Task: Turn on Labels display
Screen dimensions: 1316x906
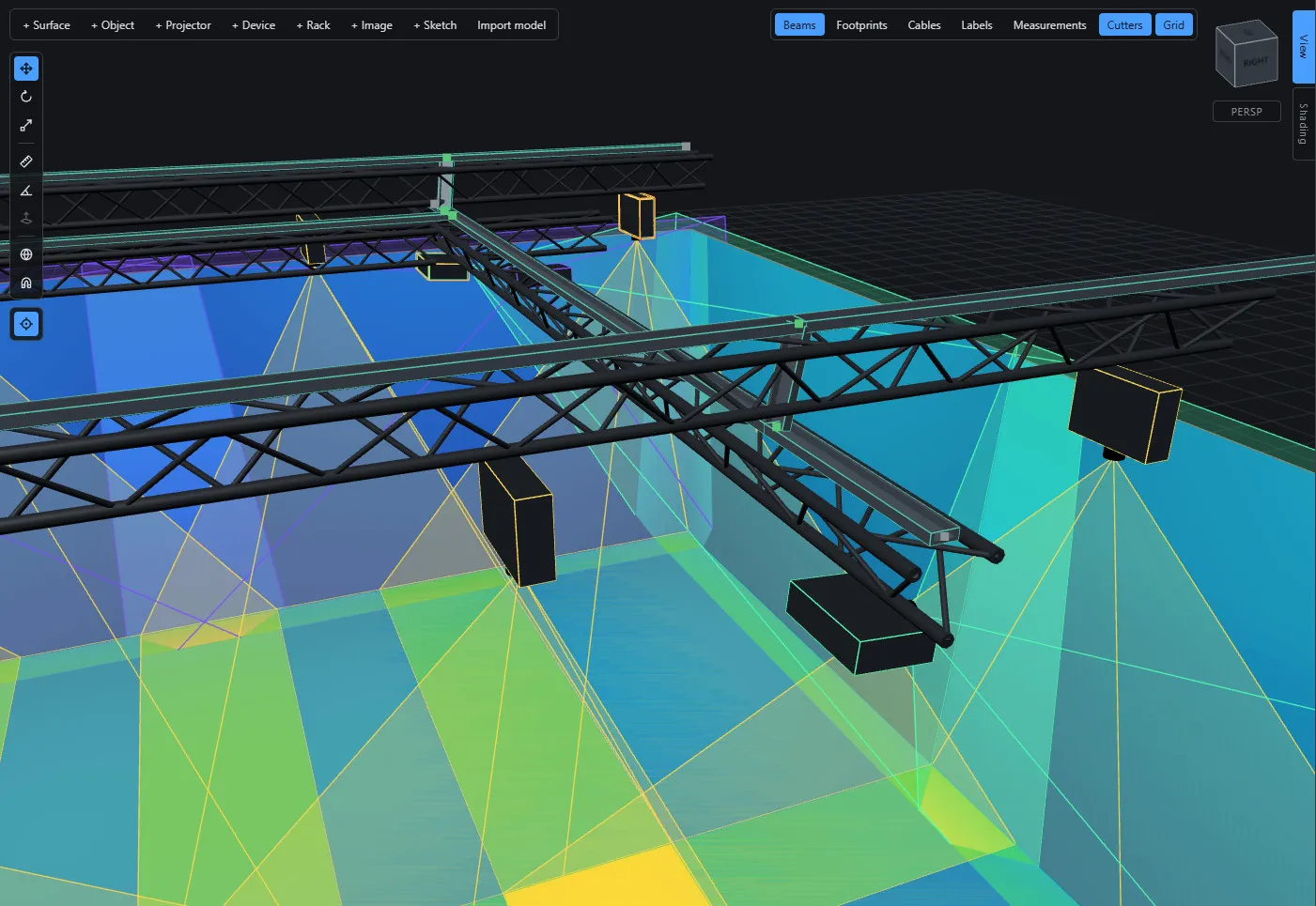Action: click(x=977, y=25)
